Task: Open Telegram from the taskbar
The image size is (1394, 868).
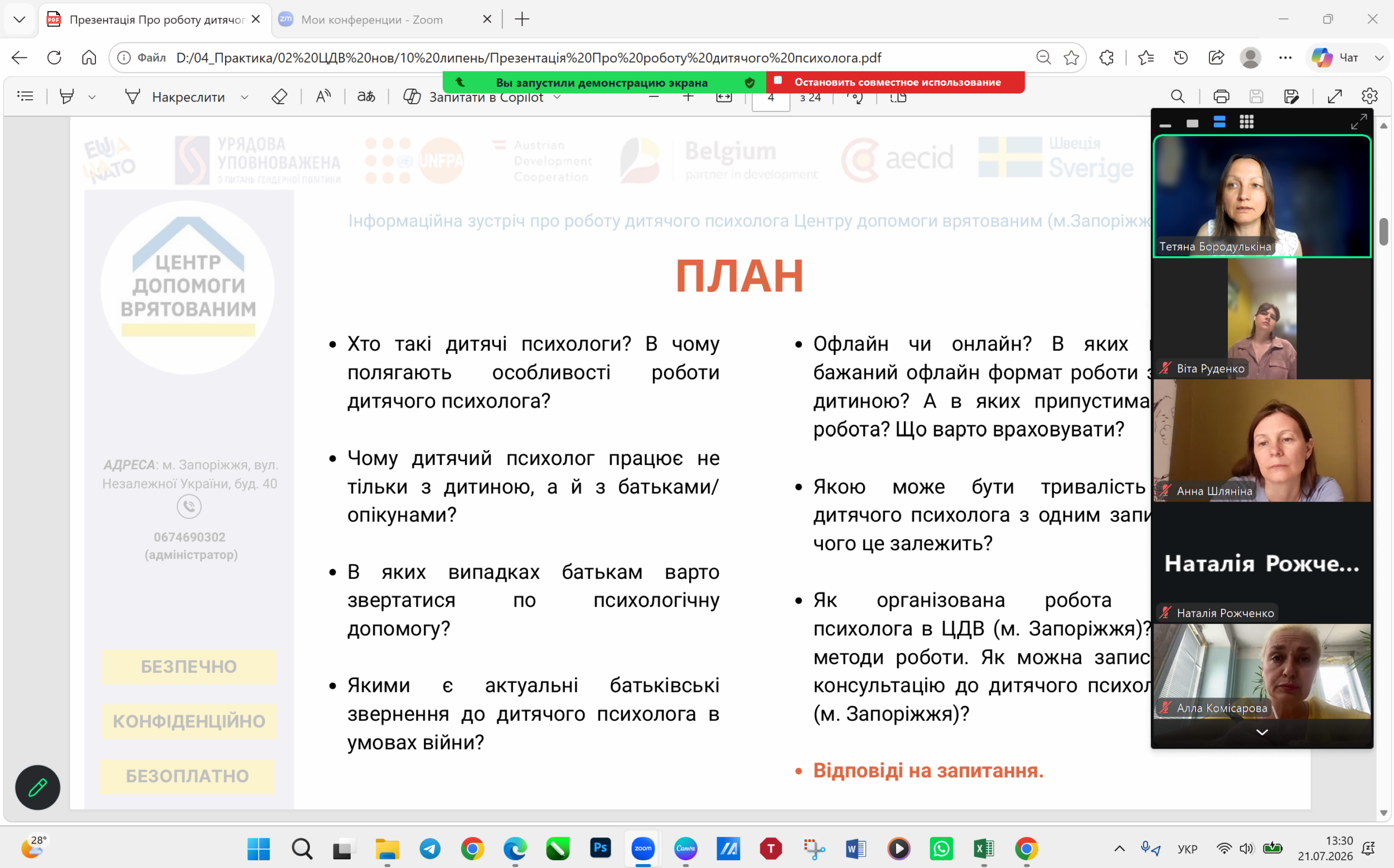Action: pyautogui.click(x=429, y=848)
